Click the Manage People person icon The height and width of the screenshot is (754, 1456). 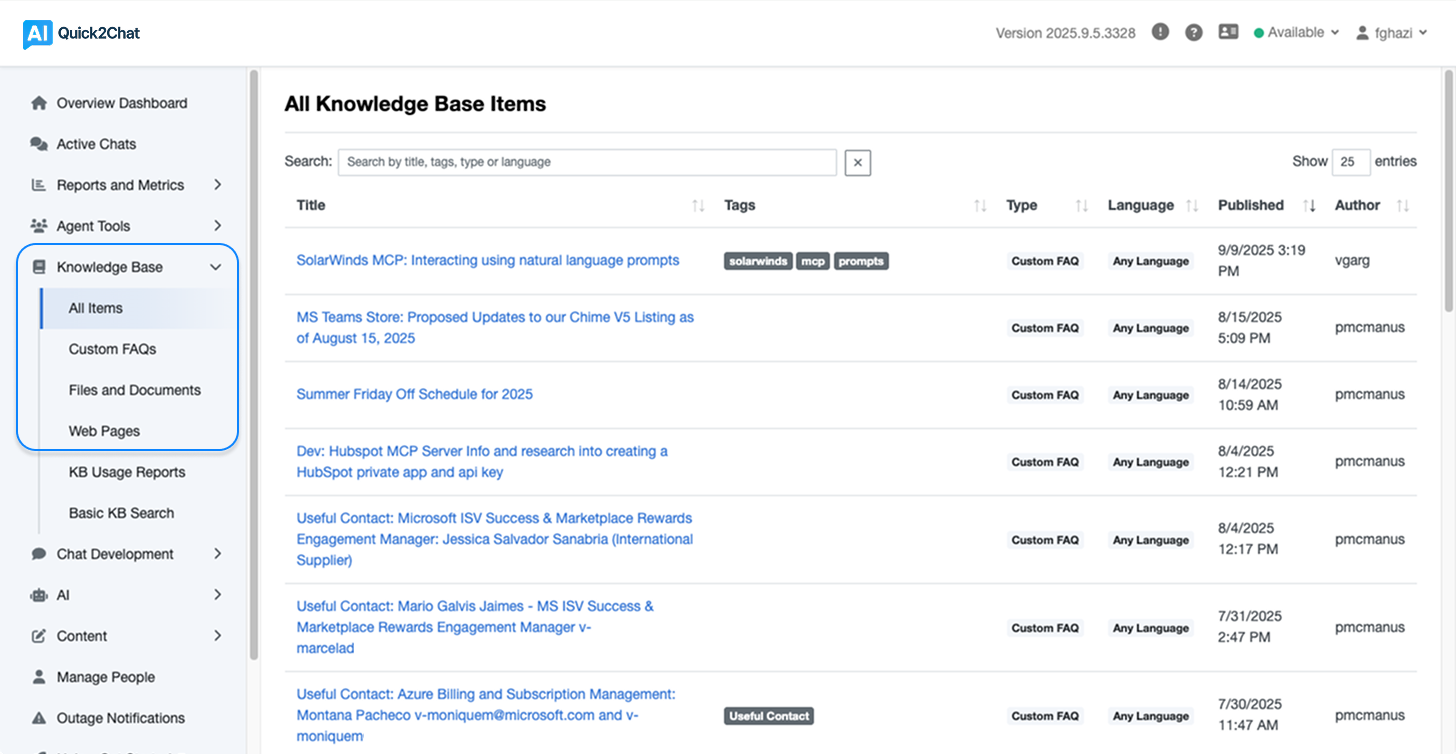[39, 677]
